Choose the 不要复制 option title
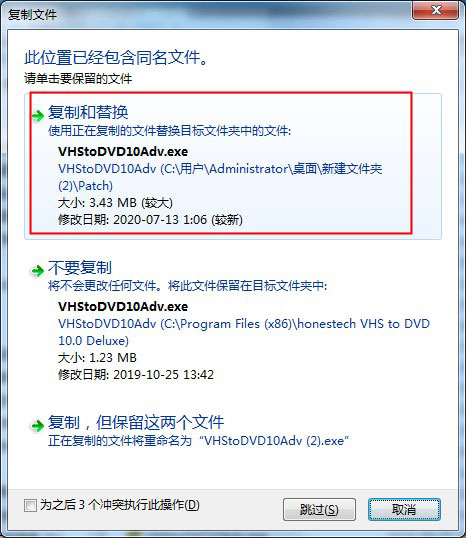Image resolution: width=466 pixels, height=538 pixels. click(80, 268)
